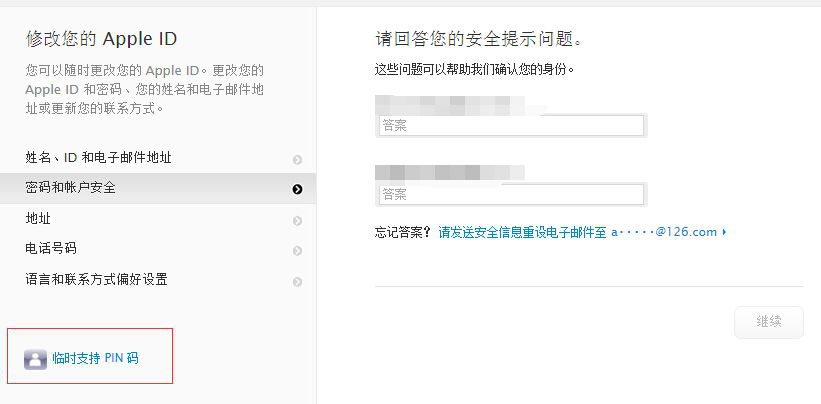Click the first blurred security question text
Viewport: 821px width, 404px height.
pyautogui.click(x=450, y=102)
